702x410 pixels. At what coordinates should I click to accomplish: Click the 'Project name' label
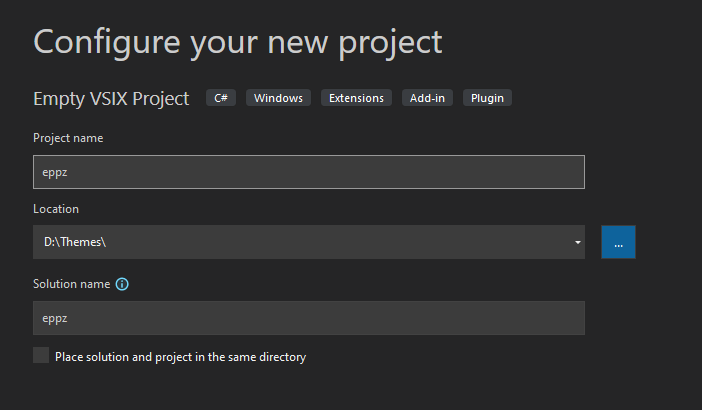[x=68, y=138]
